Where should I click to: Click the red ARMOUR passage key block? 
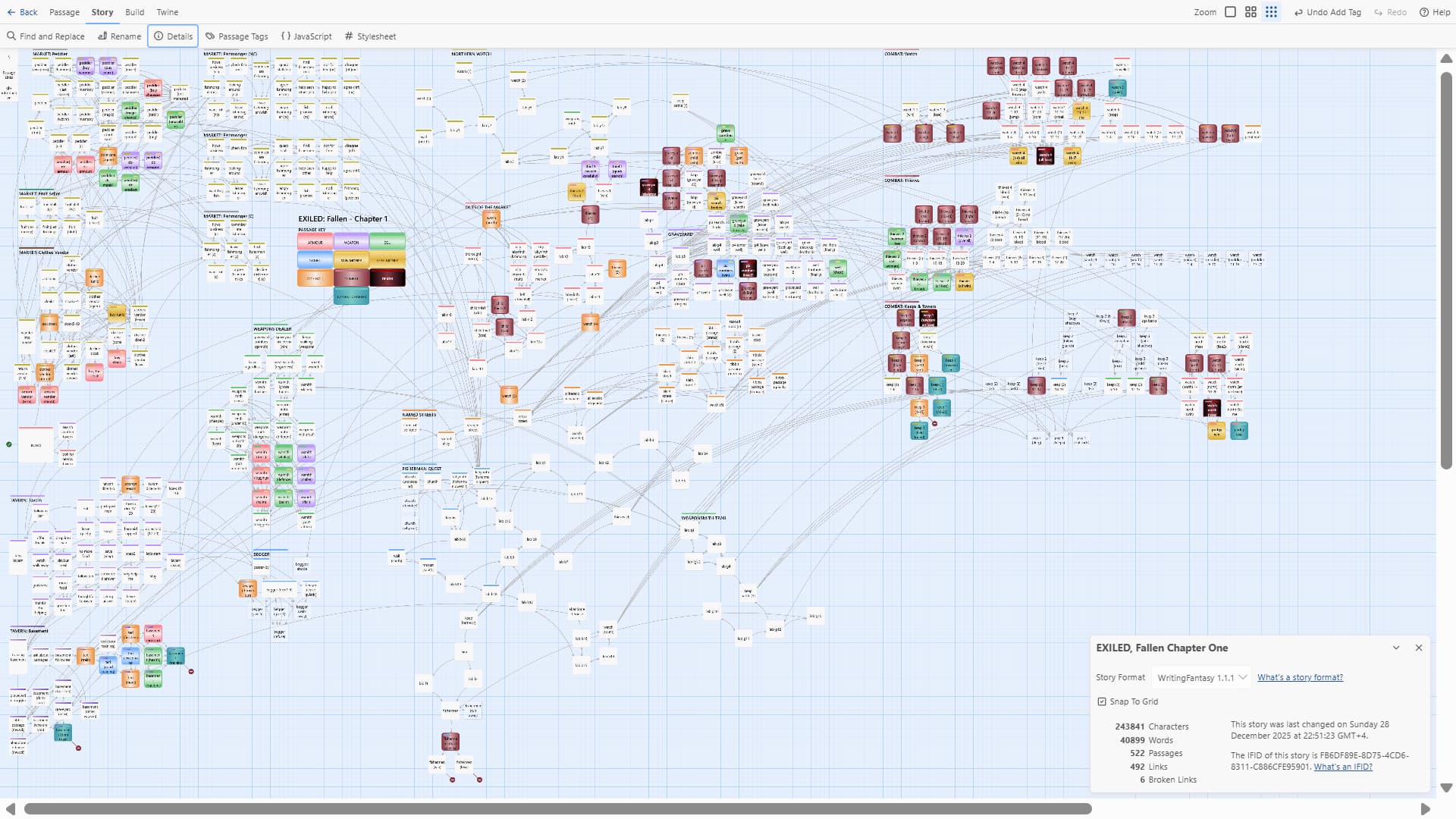[315, 242]
